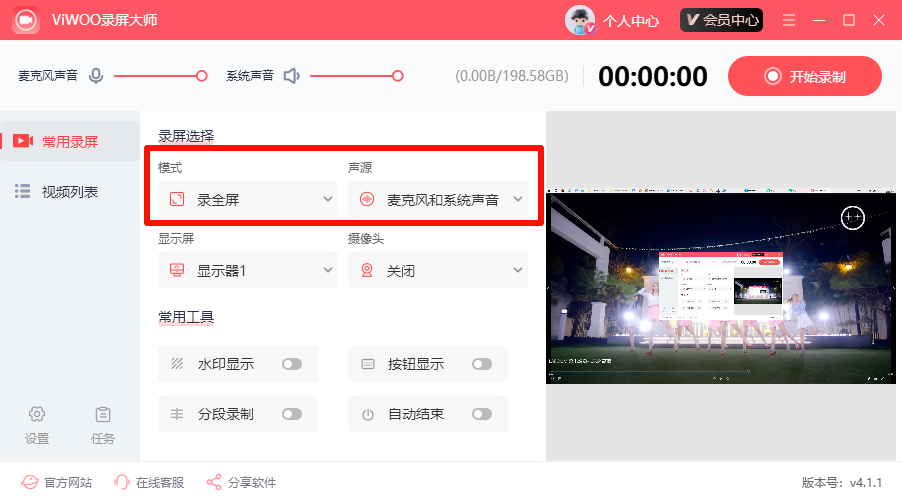This screenshot has height=502, width=902.
Task: Click the microphone volume slider handle
Action: coord(201,76)
